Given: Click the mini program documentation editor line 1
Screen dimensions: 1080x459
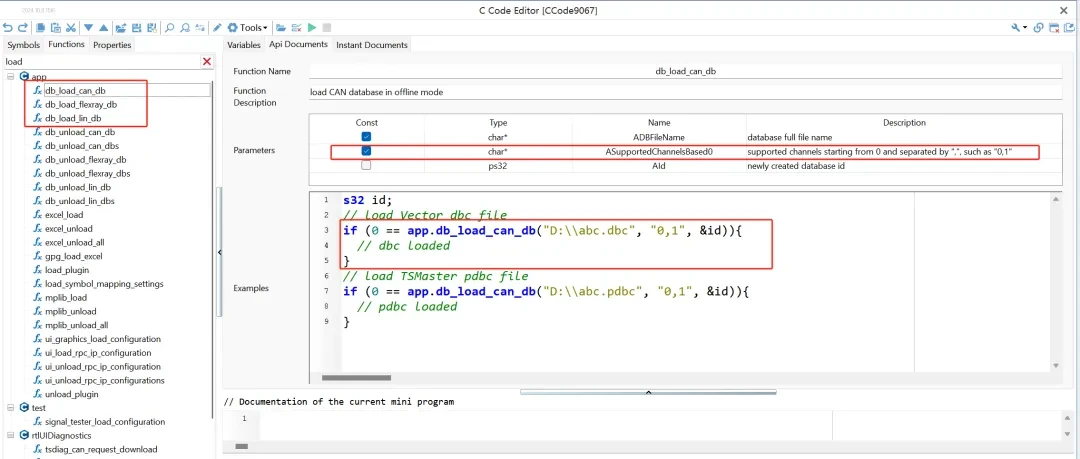Looking at the screenshot, I should (x=546, y=419).
